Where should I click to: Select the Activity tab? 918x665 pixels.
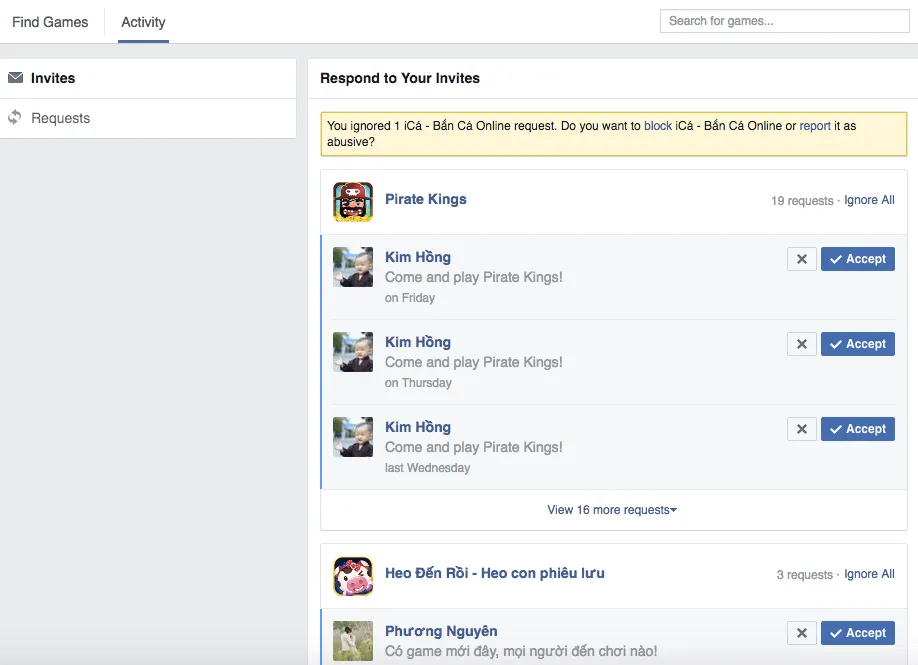(x=143, y=22)
